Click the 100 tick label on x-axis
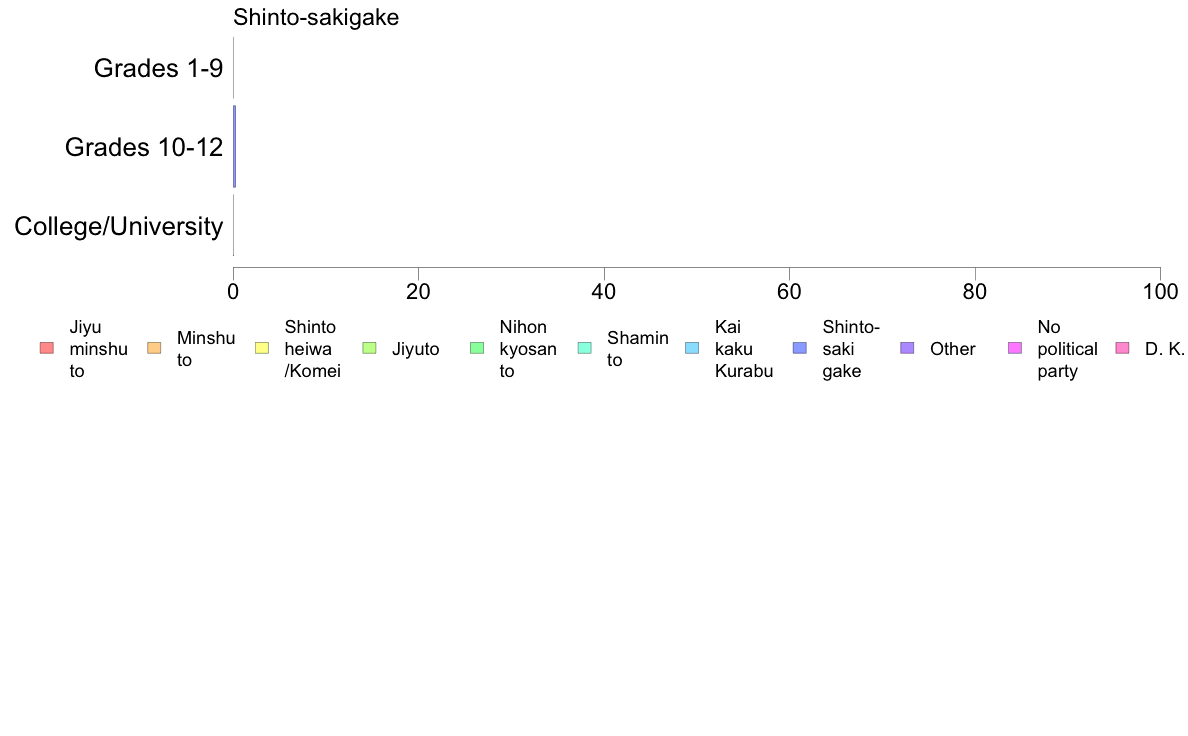 1160,292
